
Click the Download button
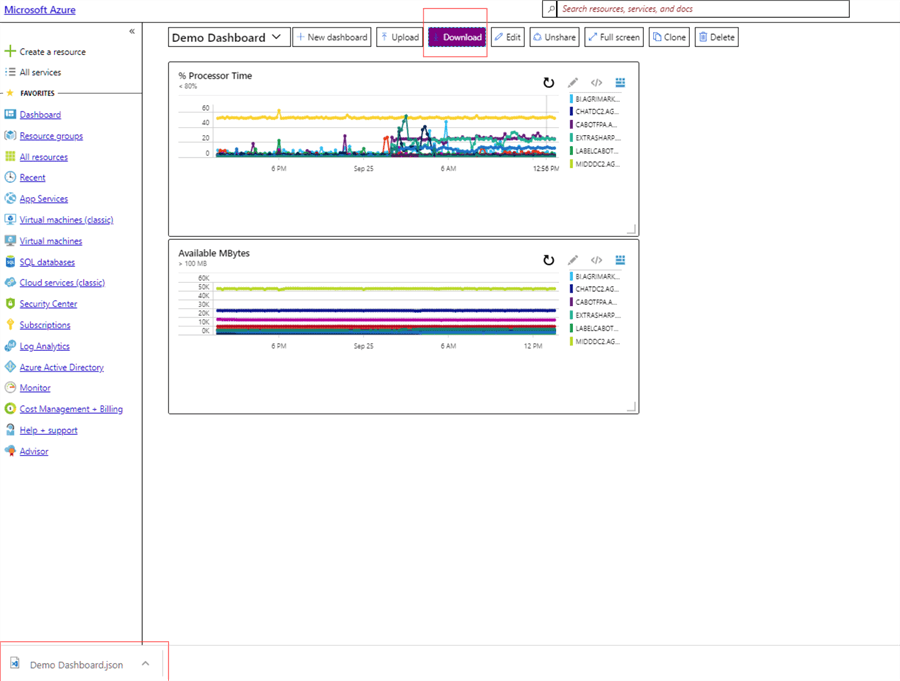point(455,37)
